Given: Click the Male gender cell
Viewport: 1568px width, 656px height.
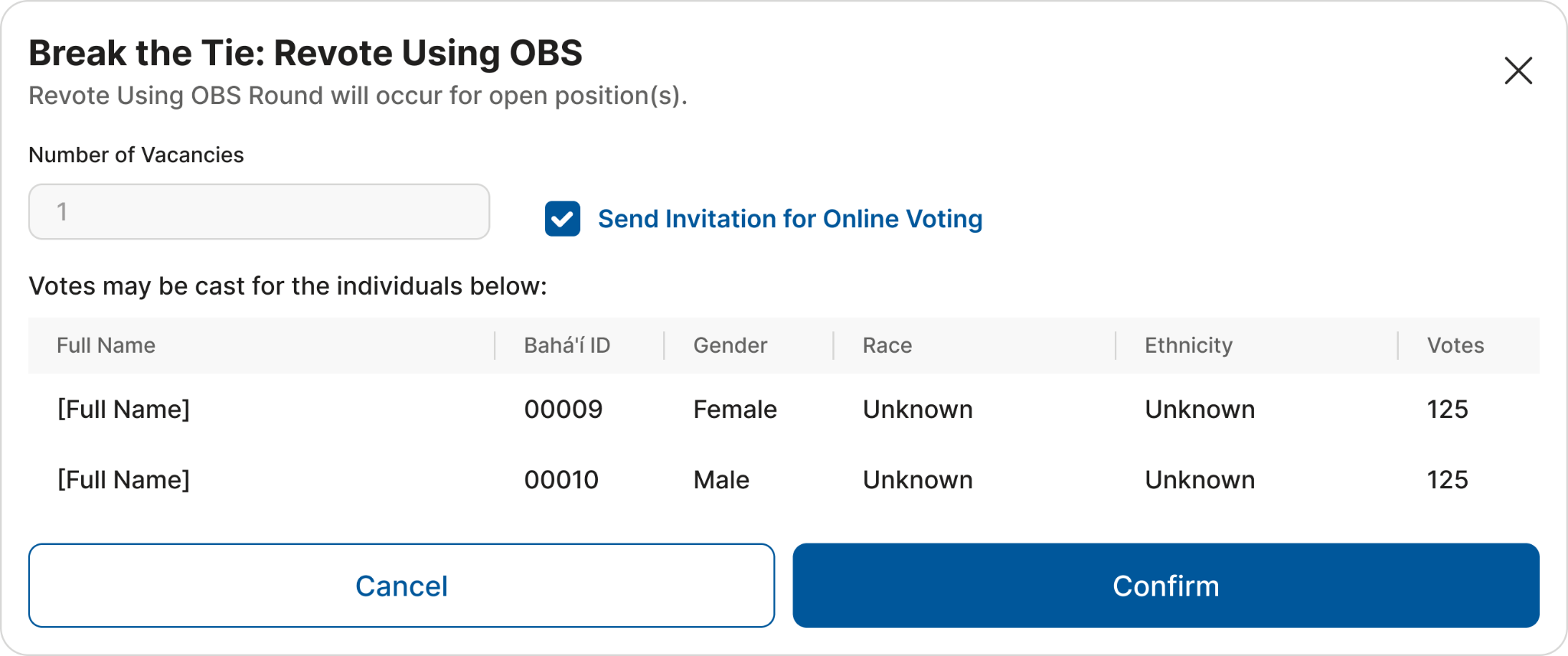Looking at the screenshot, I should (720, 480).
